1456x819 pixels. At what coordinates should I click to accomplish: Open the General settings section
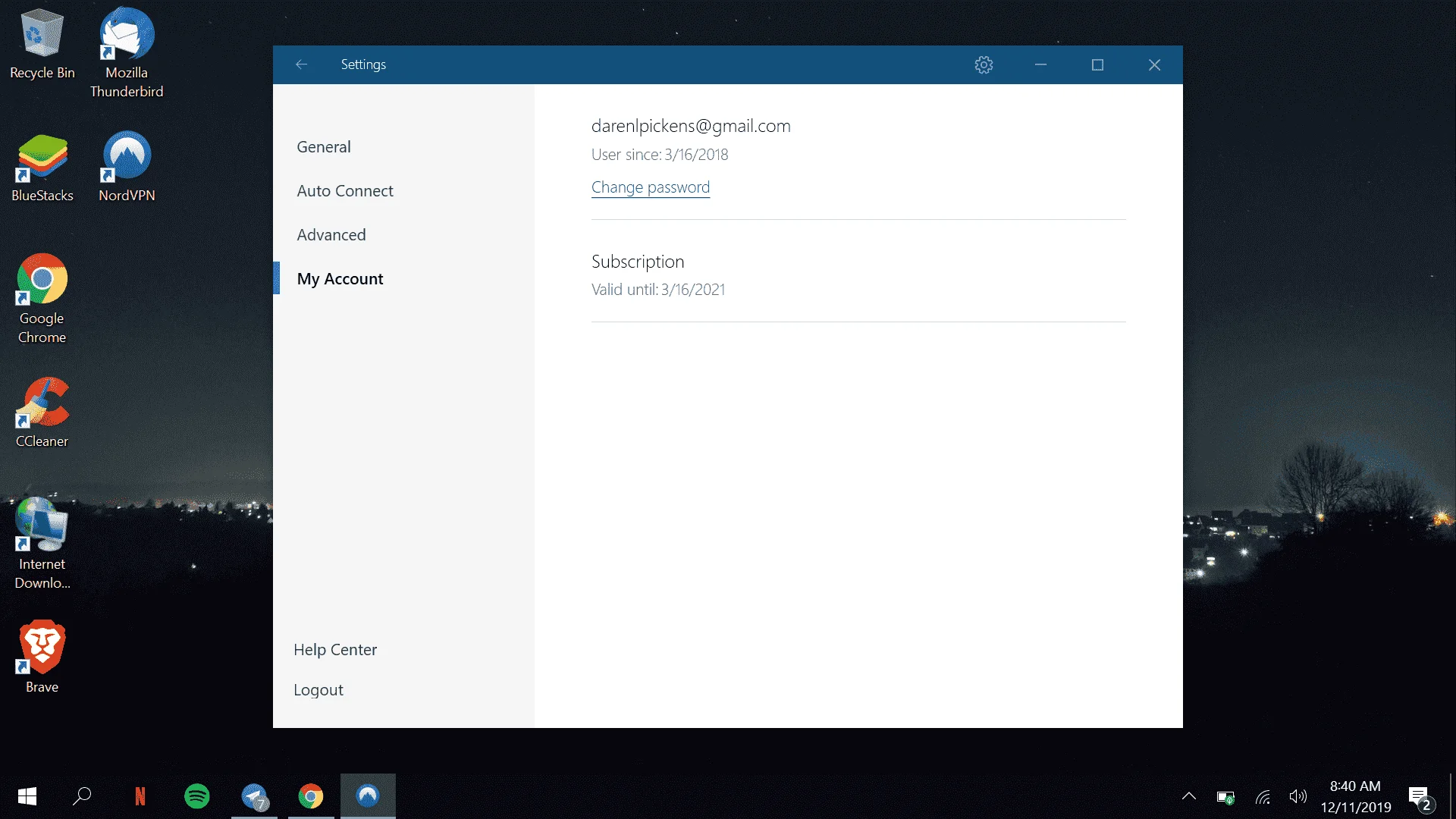(x=324, y=147)
